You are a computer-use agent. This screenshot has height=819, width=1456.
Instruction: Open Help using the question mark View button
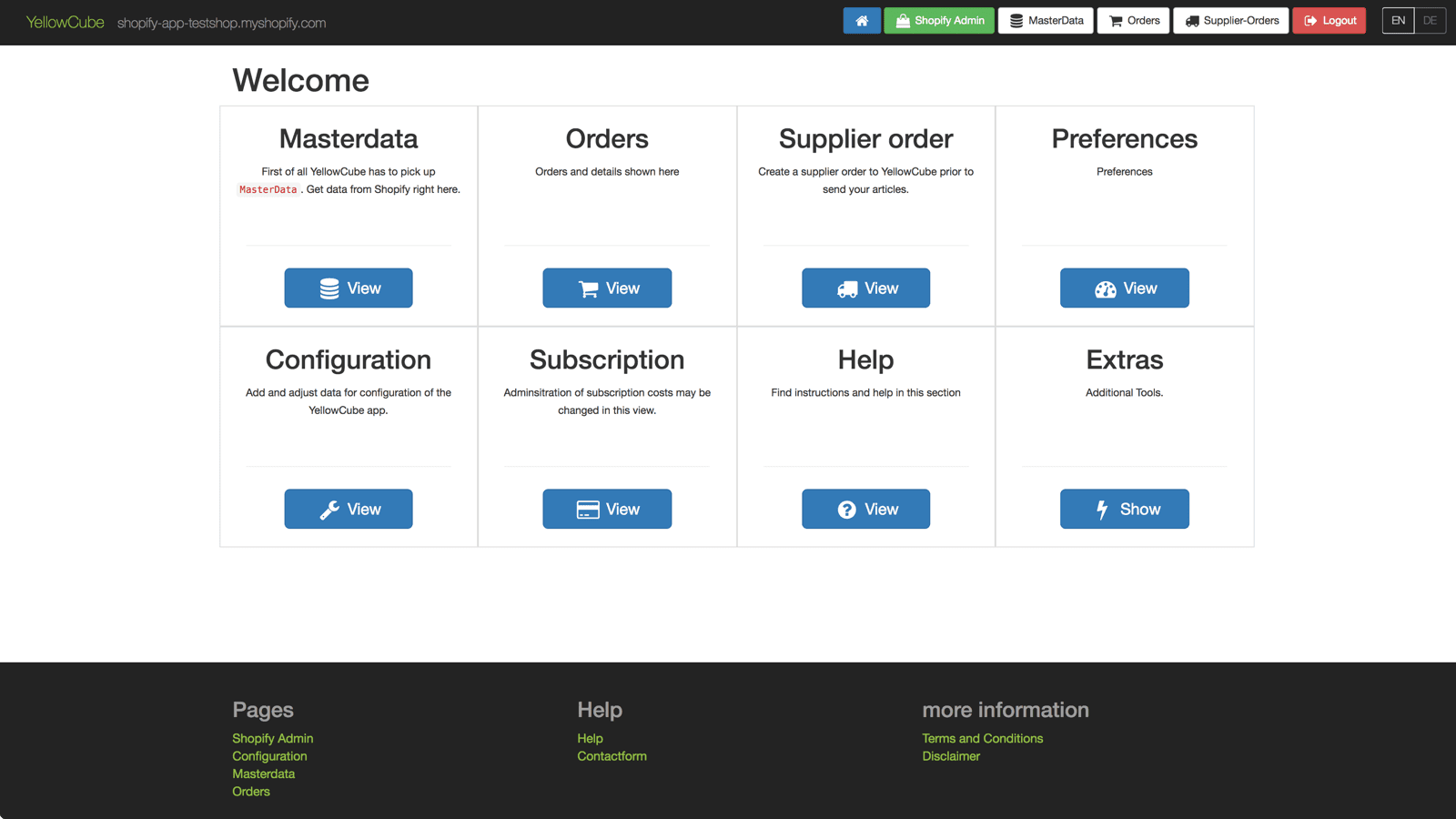pyautogui.click(x=865, y=509)
